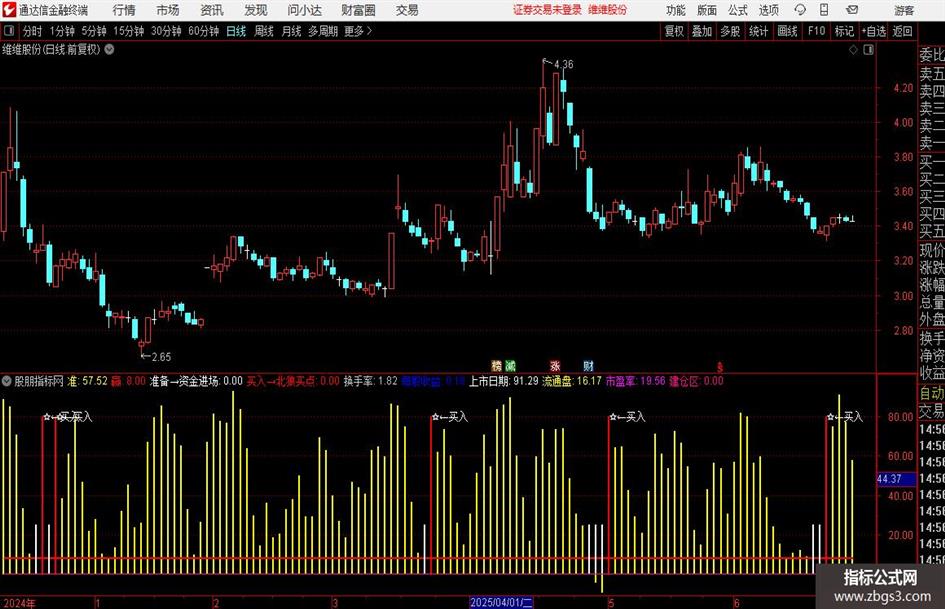
Task: Click the 自动 side tab
Action: 932,393
